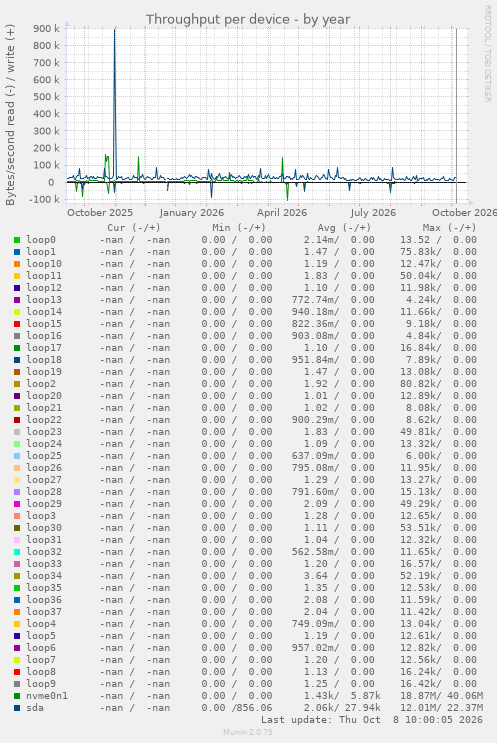
Task: Click the 'loop2' legend label
Action: pos(41,384)
